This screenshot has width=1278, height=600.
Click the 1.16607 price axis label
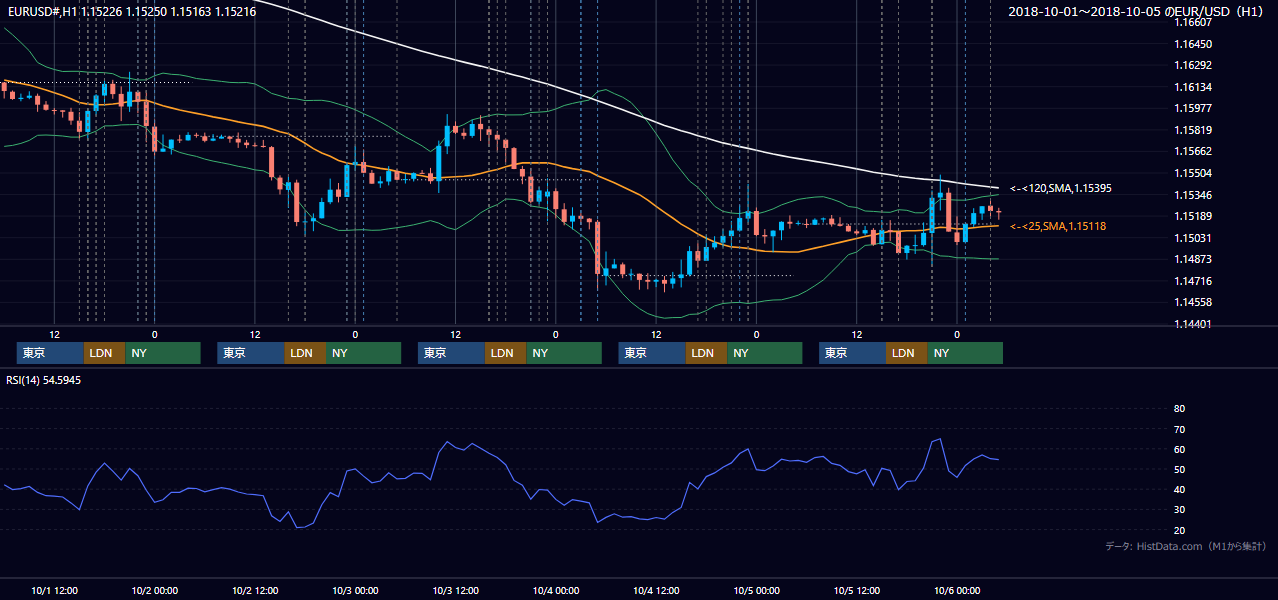(x=1194, y=22)
